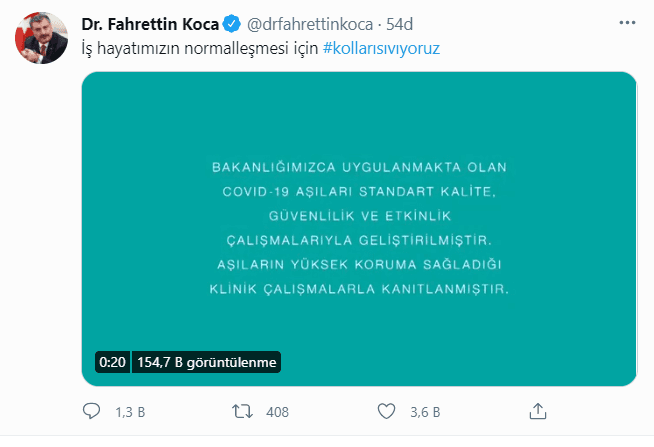Viewport: 654px width, 447px height.
Task: Click the 1,3 B reply count
Action: pyautogui.click(x=130, y=410)
